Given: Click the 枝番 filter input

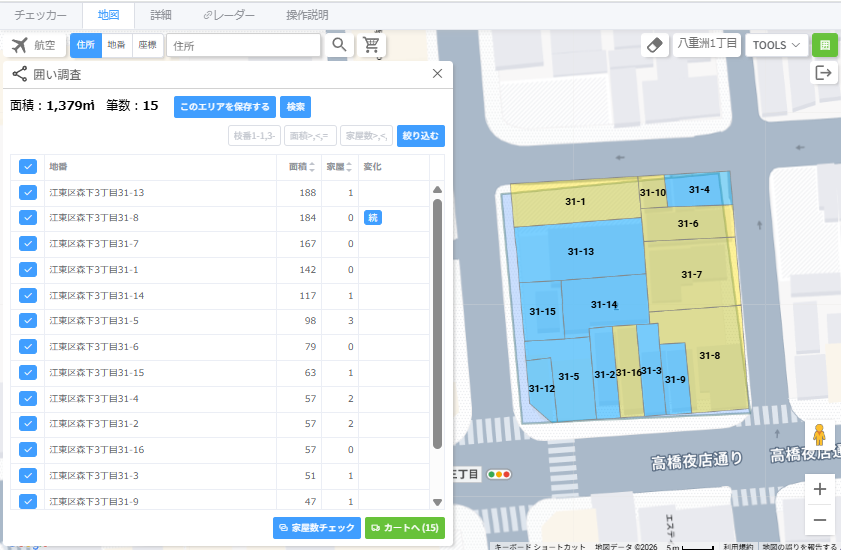Looking at the screenshot, I should (254, 136).
